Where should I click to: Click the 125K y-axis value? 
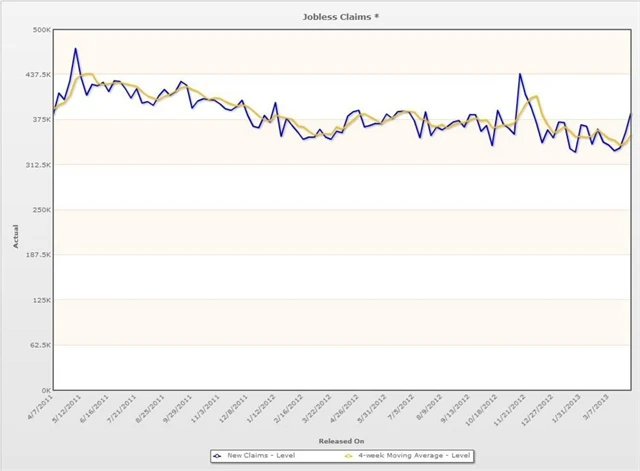(x=42, y=300)
